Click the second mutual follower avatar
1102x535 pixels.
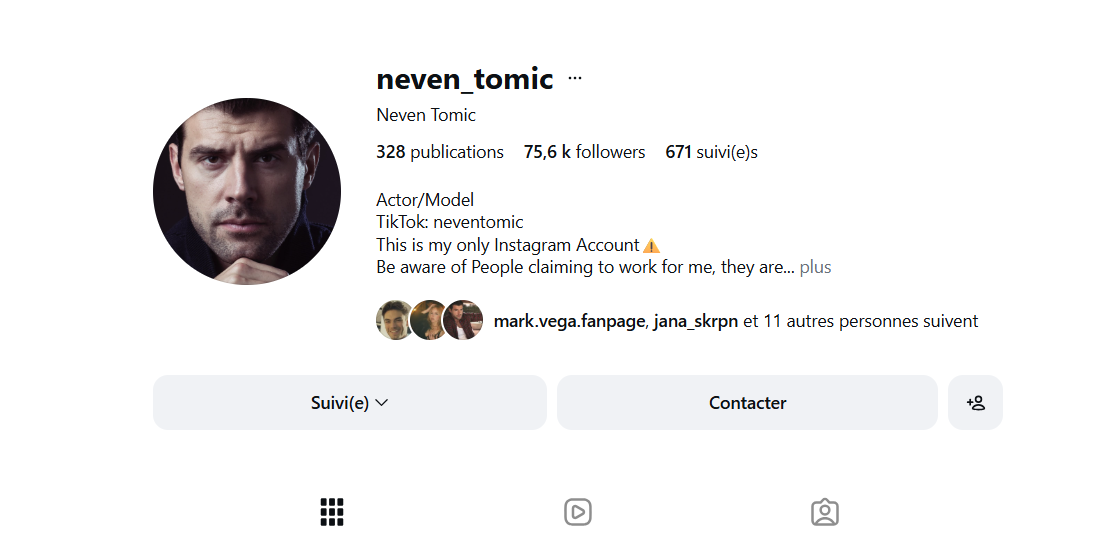click(428, 321)
